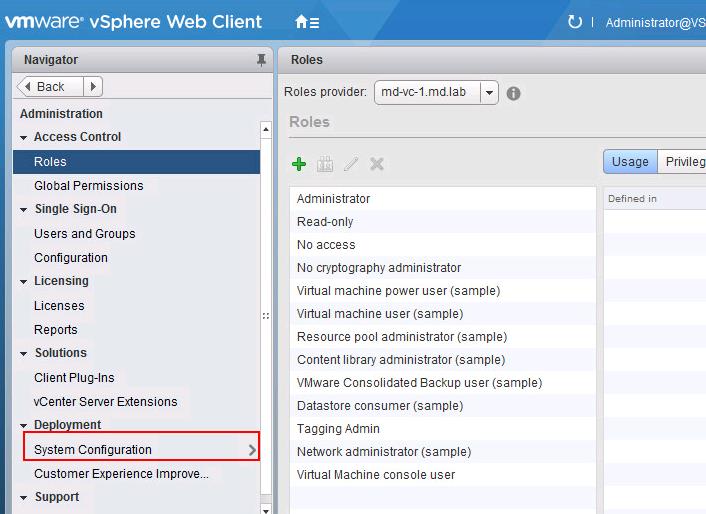Click the roles provider info icon
Viewport: 706px width, 514px height.
click(513, 93)
